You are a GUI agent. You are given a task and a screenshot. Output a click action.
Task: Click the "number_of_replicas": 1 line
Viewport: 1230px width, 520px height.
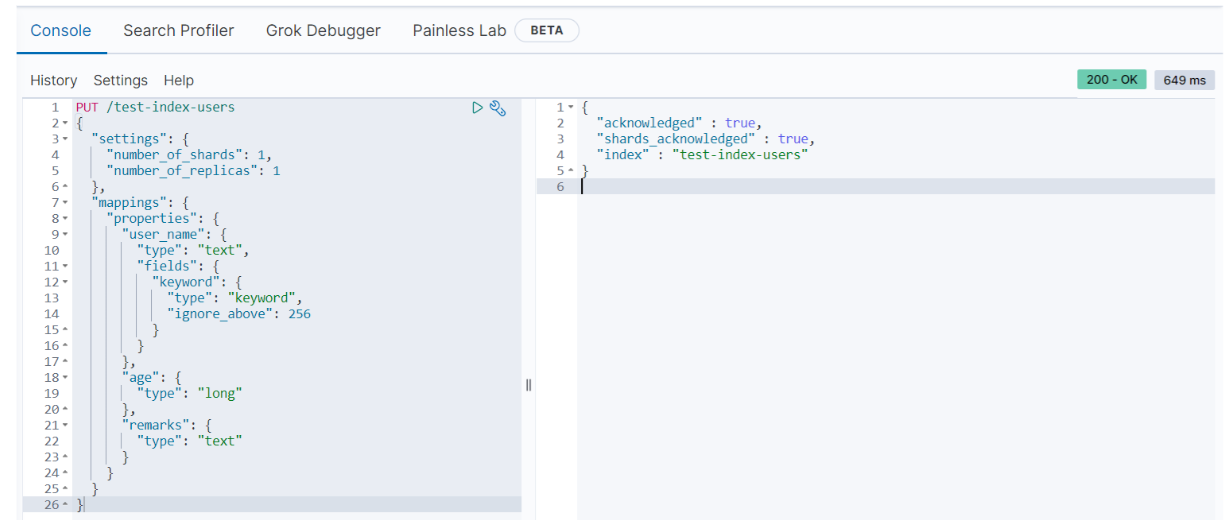[193, 171]
